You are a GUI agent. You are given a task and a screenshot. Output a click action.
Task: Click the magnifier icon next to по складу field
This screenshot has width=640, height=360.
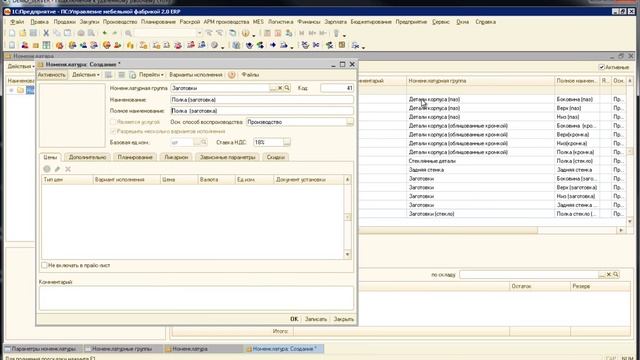616,275
